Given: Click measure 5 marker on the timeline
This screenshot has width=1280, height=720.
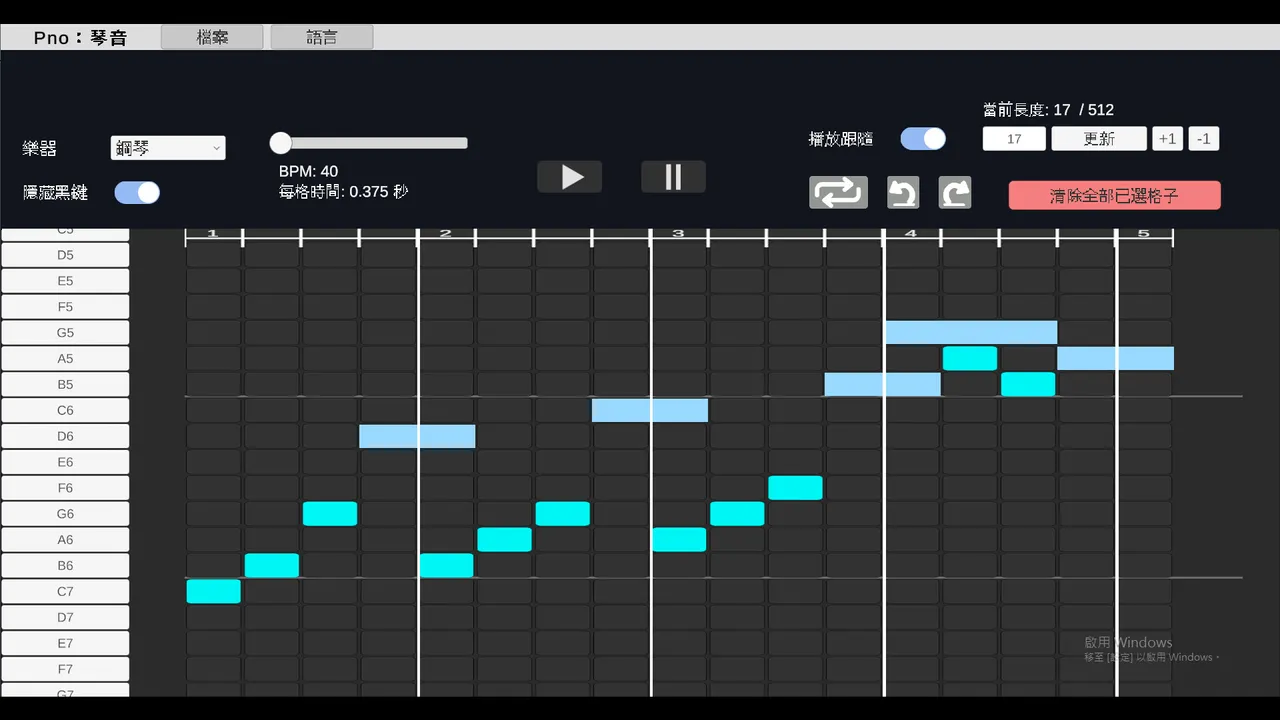Looking at the screenshot, I should pyautogui.click(x=1143, y=234).
